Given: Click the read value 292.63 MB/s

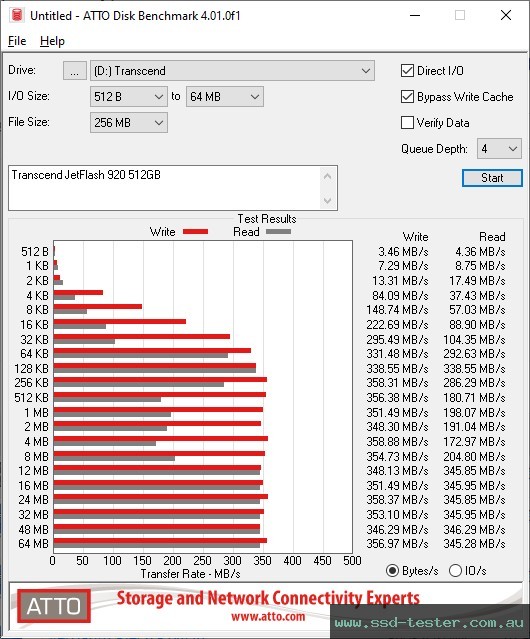Looking at the screenshot, I should [x=474, y=354].
